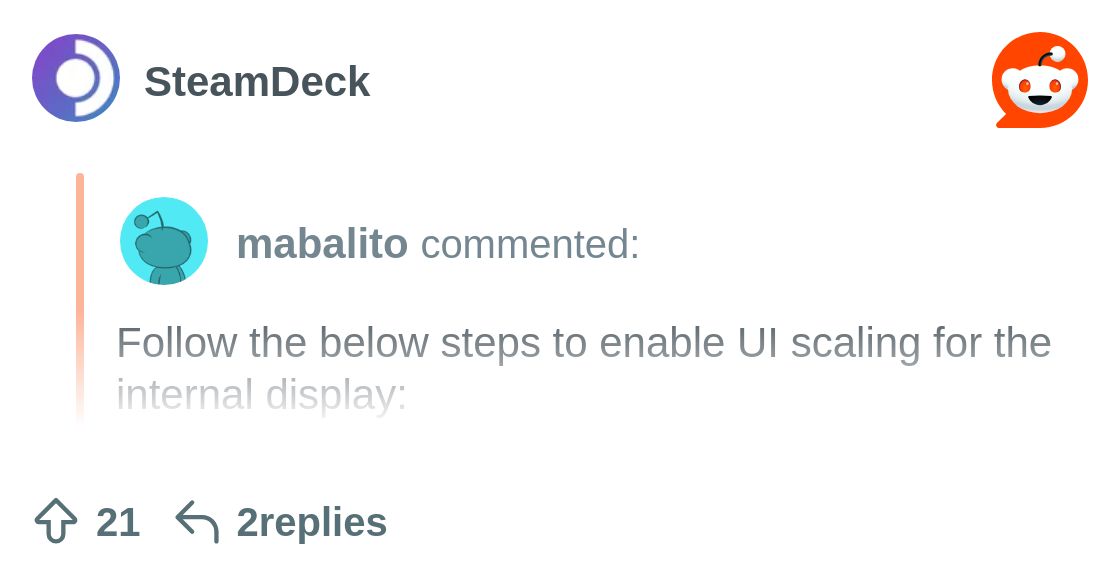Upvote using the up arrow icon

tap(56, 522)
